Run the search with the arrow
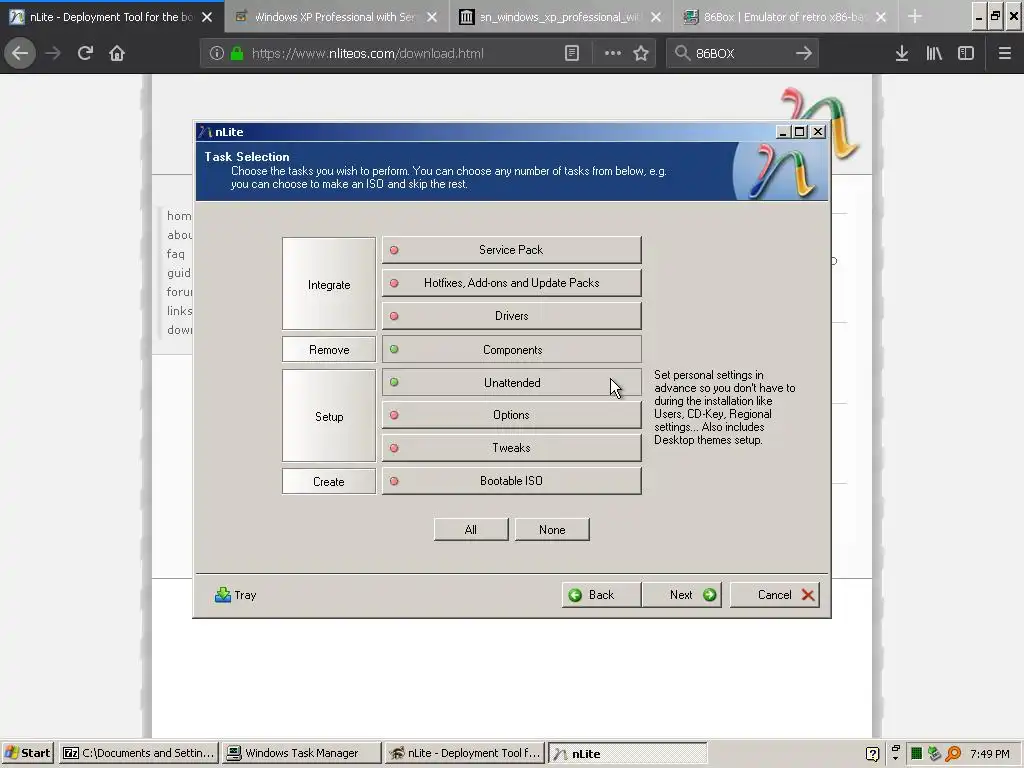The width and height of the screenshot is (1024, 768). click(x=804, y=53)
